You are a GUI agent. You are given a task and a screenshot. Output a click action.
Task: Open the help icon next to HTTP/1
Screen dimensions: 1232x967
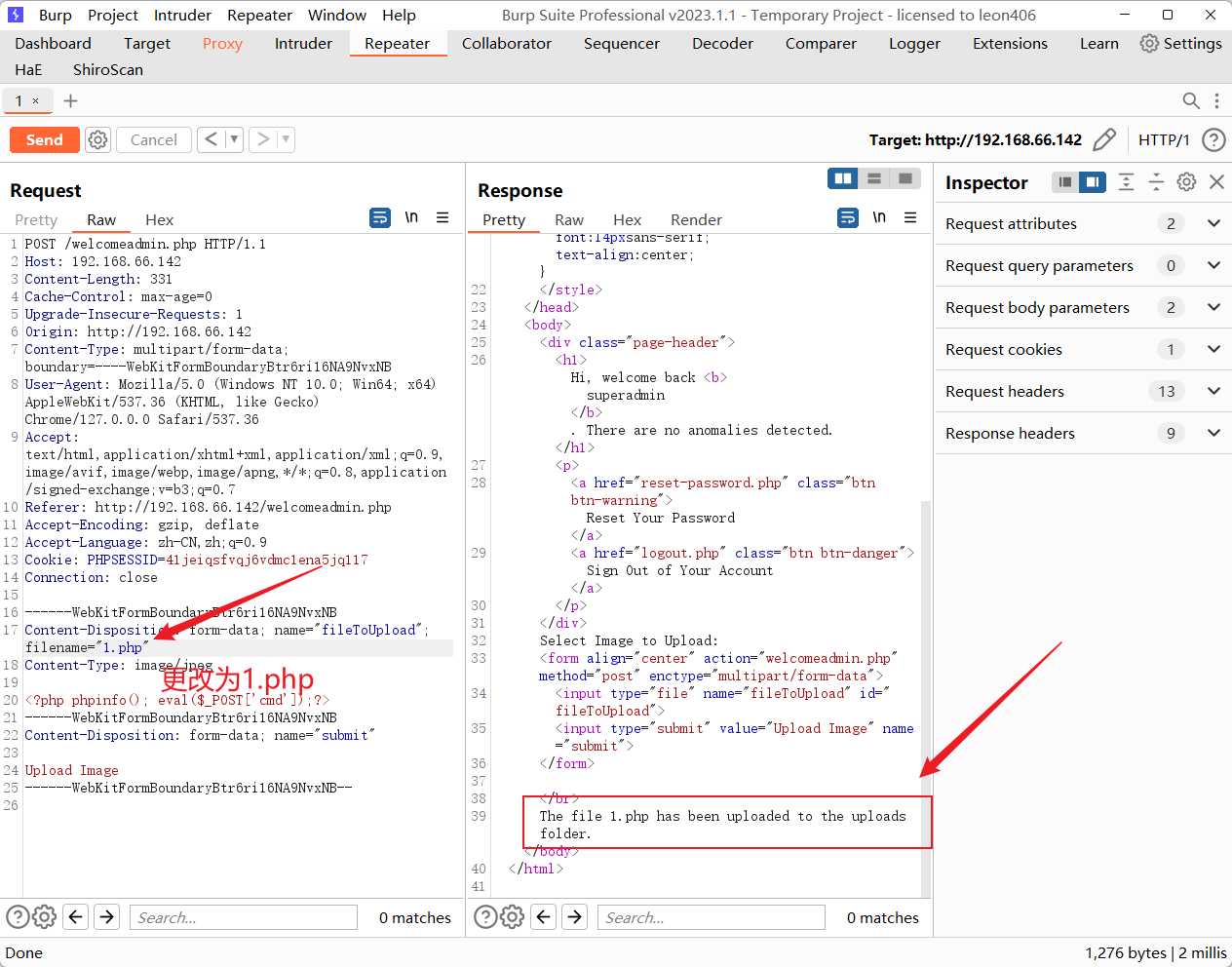(x=1213, y=139)
